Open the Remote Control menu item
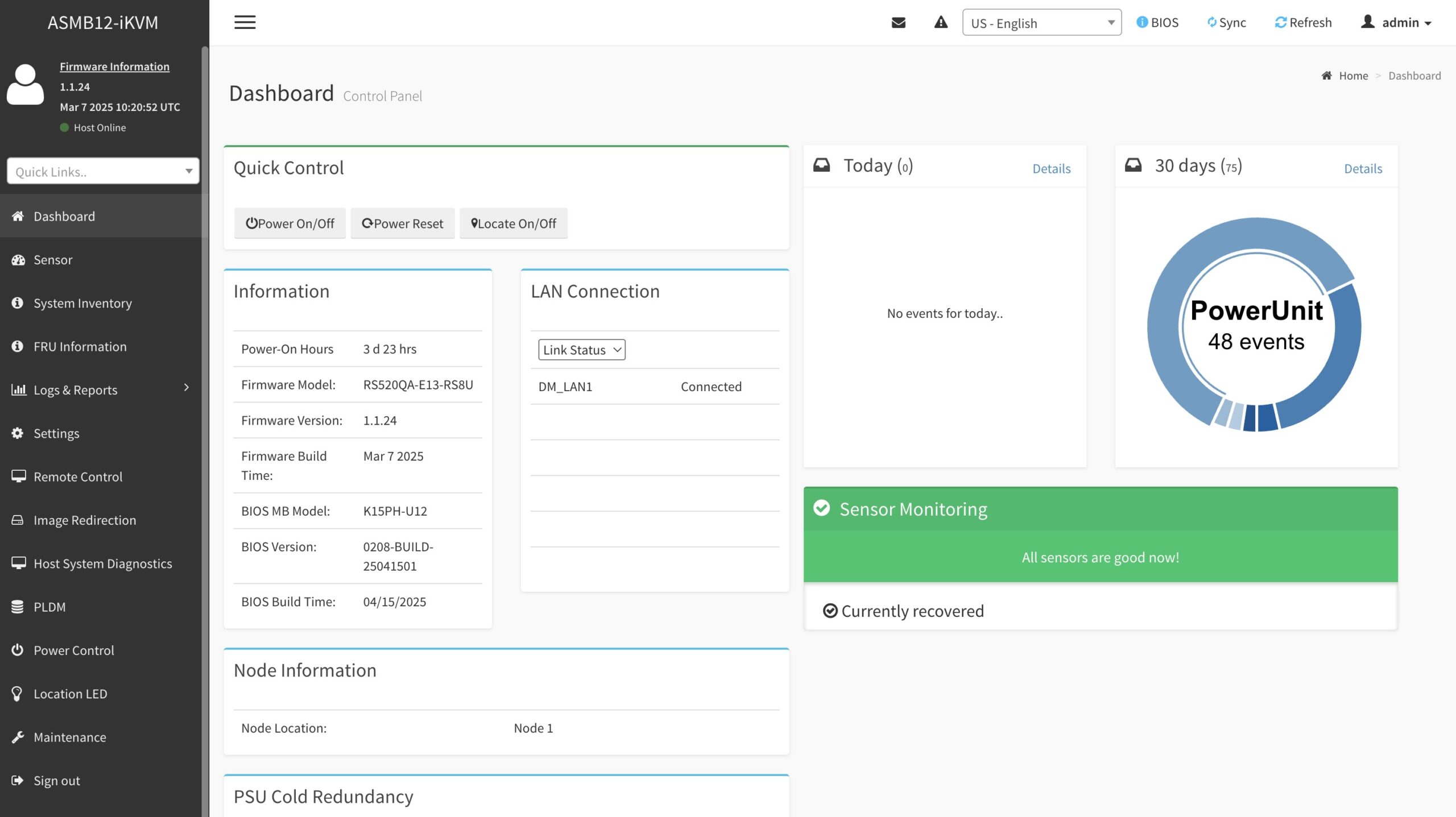 click(x=78, y=476)
